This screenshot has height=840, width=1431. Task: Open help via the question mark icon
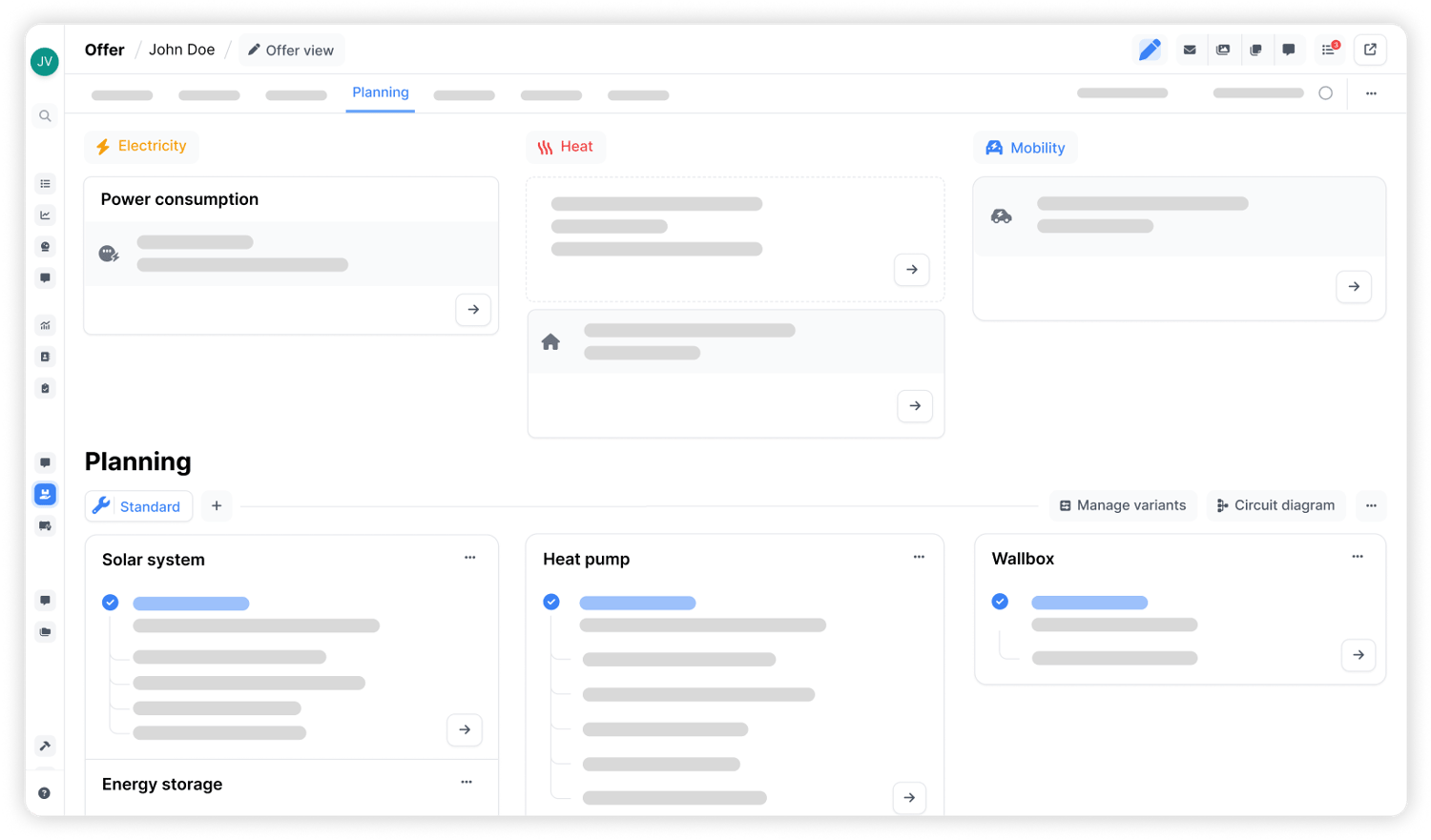tap(45, 793)
